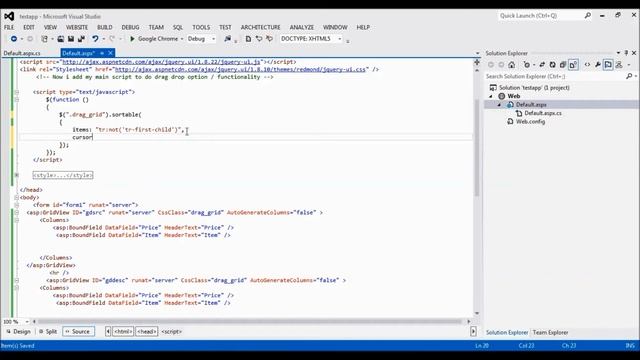Open the DOCTYPE: XHTML5 dropdown

coord(340,39)
